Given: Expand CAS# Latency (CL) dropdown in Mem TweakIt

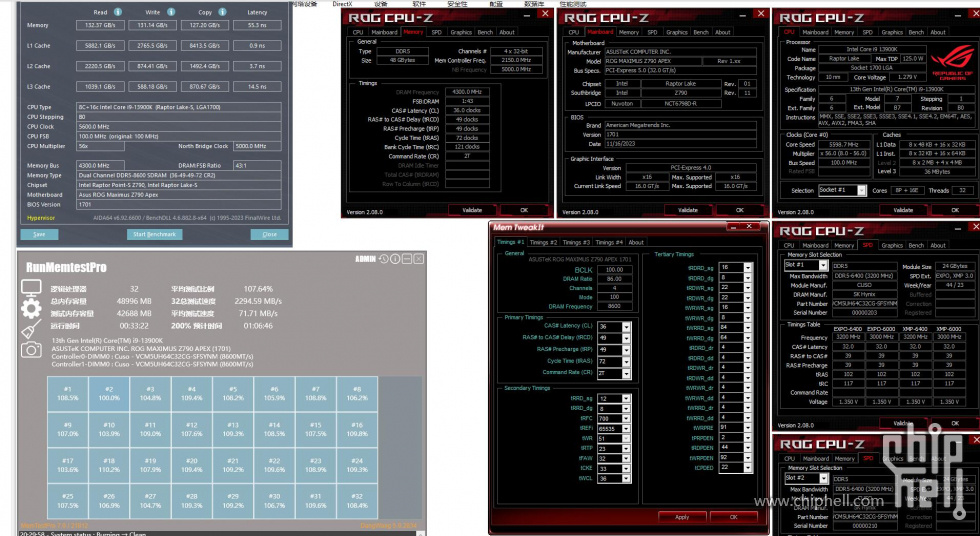Looking at the screenshot, I should click(x=626, y=327).
